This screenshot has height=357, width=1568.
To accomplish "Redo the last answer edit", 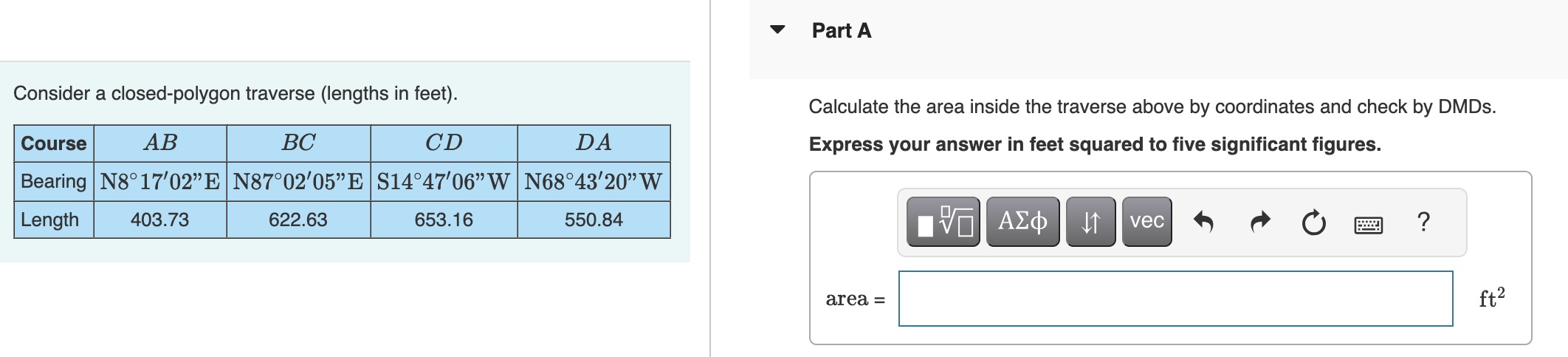I will pyautogui.click(x=1260, y=222).
